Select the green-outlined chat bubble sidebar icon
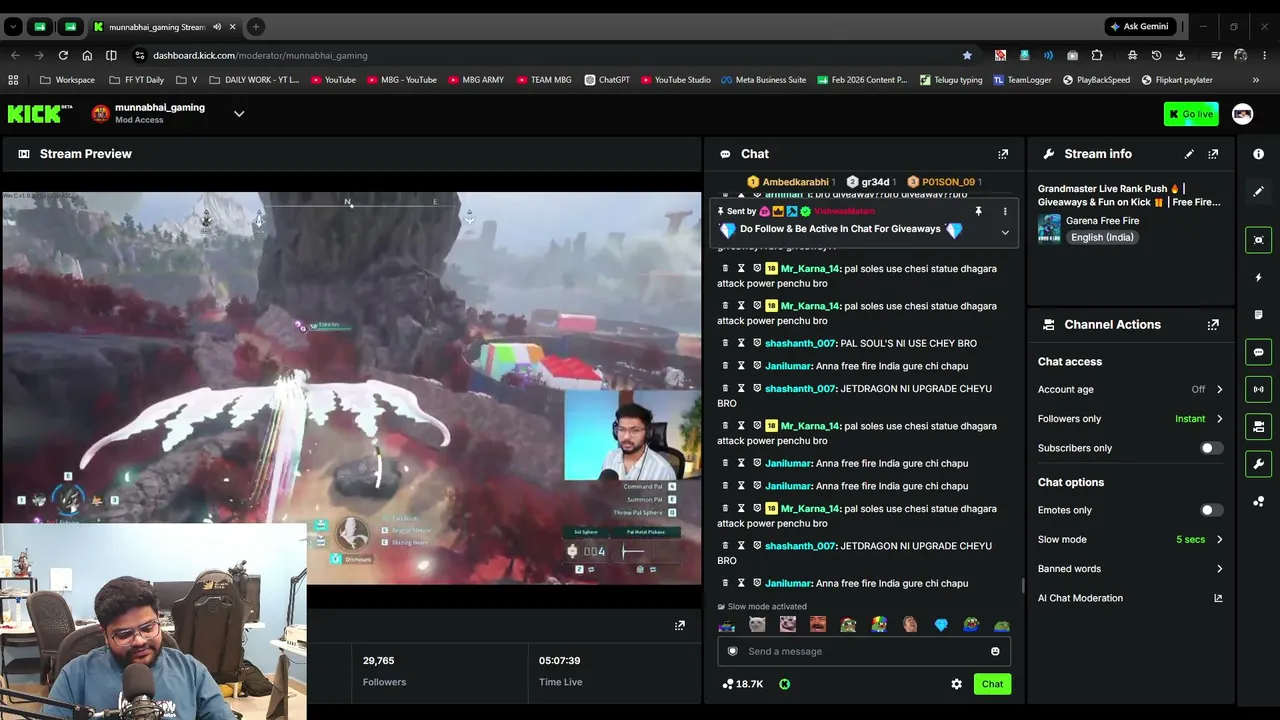 [1258, 352]
